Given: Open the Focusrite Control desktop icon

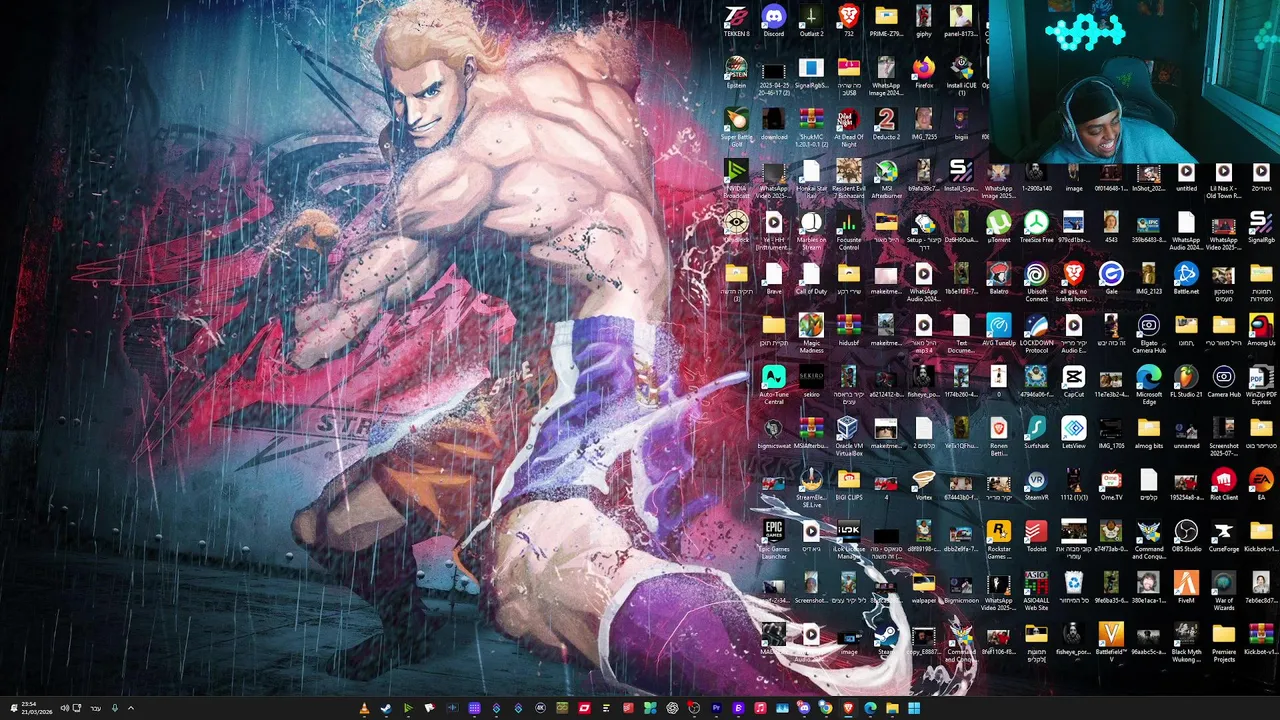Looking at the screenshot, I should 848,231.
